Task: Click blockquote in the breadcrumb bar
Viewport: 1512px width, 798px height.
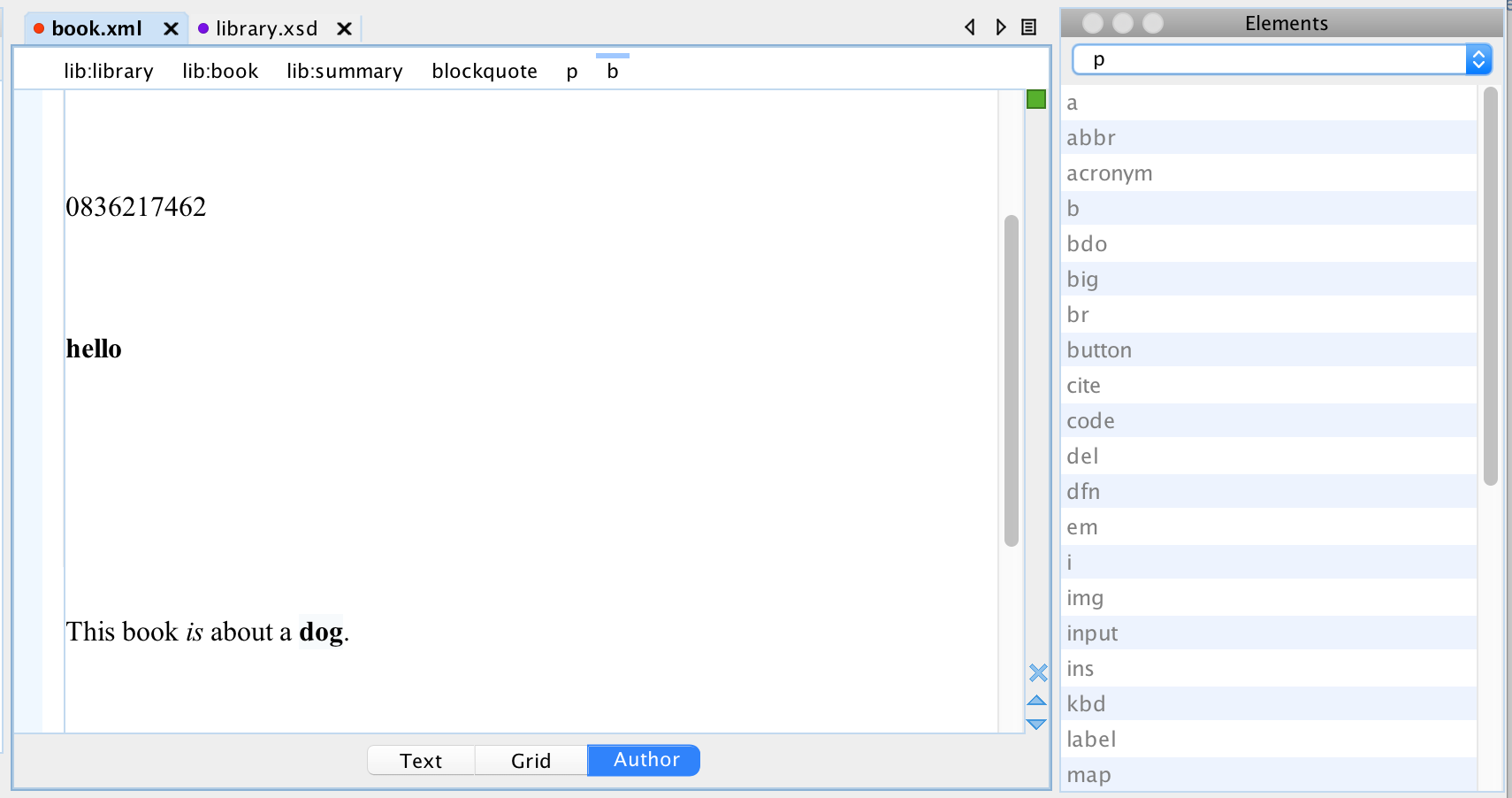Action: (x=484, y=71)
